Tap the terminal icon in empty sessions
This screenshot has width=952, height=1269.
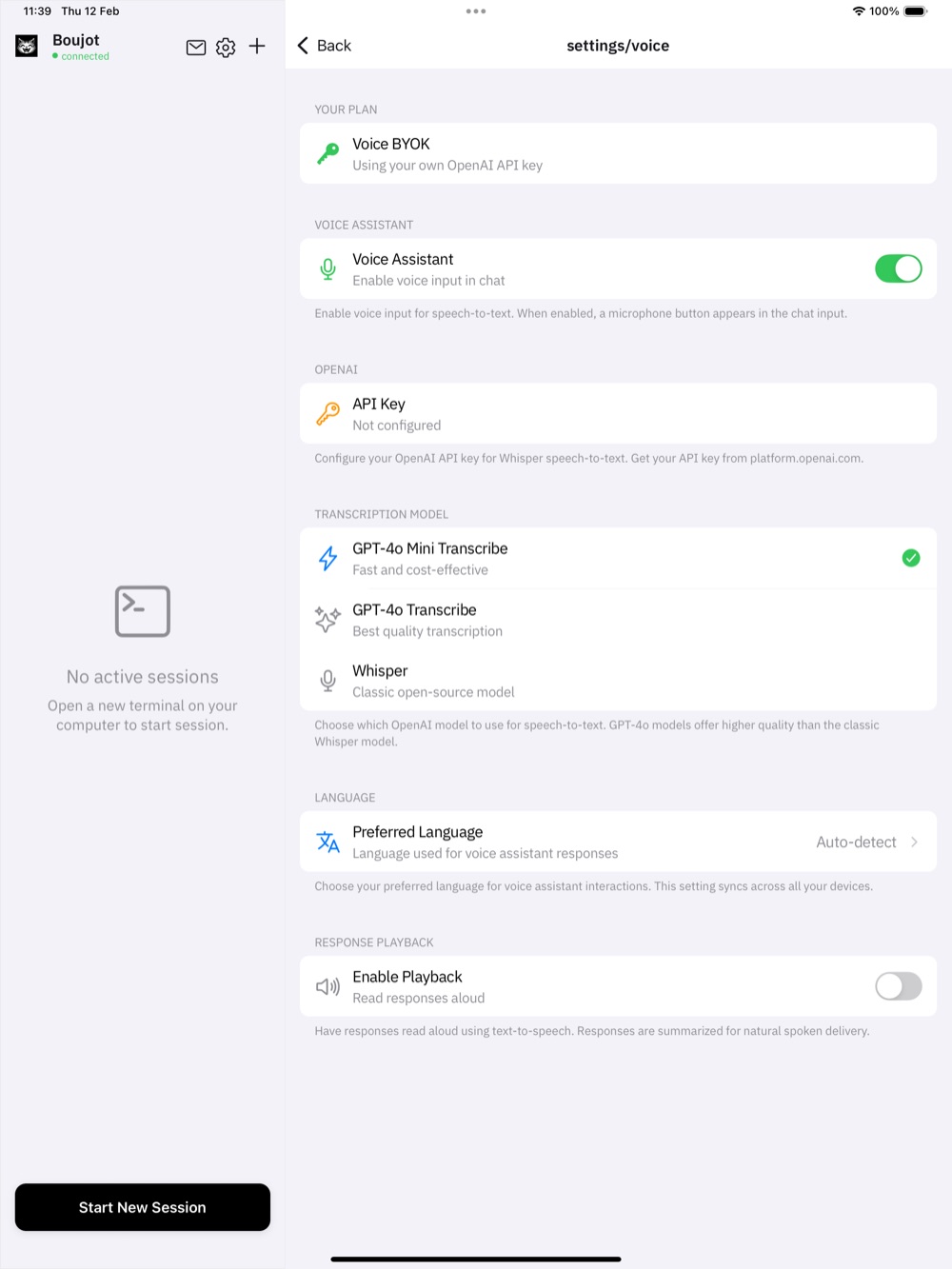pos(143,611)
